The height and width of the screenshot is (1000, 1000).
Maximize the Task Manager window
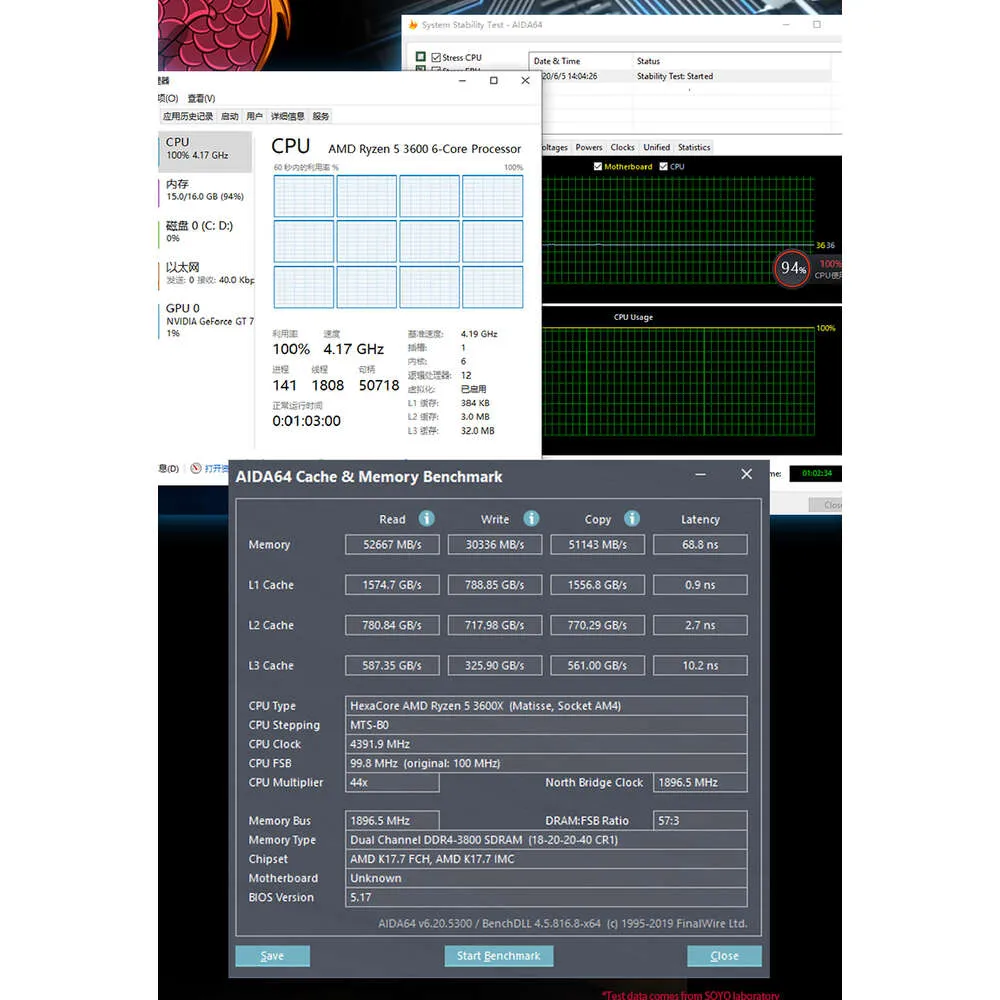[494, 80]
